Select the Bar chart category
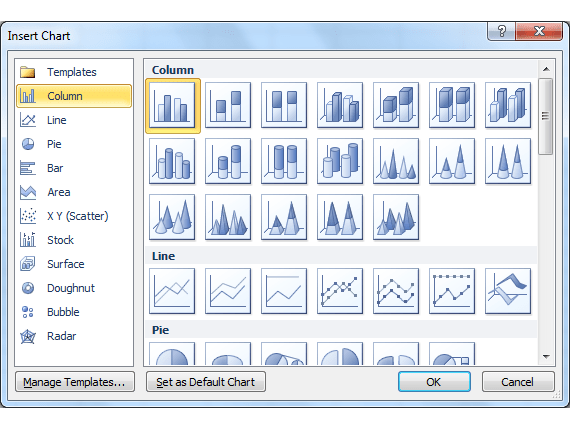570x429 pixels. tap(74, 168)
